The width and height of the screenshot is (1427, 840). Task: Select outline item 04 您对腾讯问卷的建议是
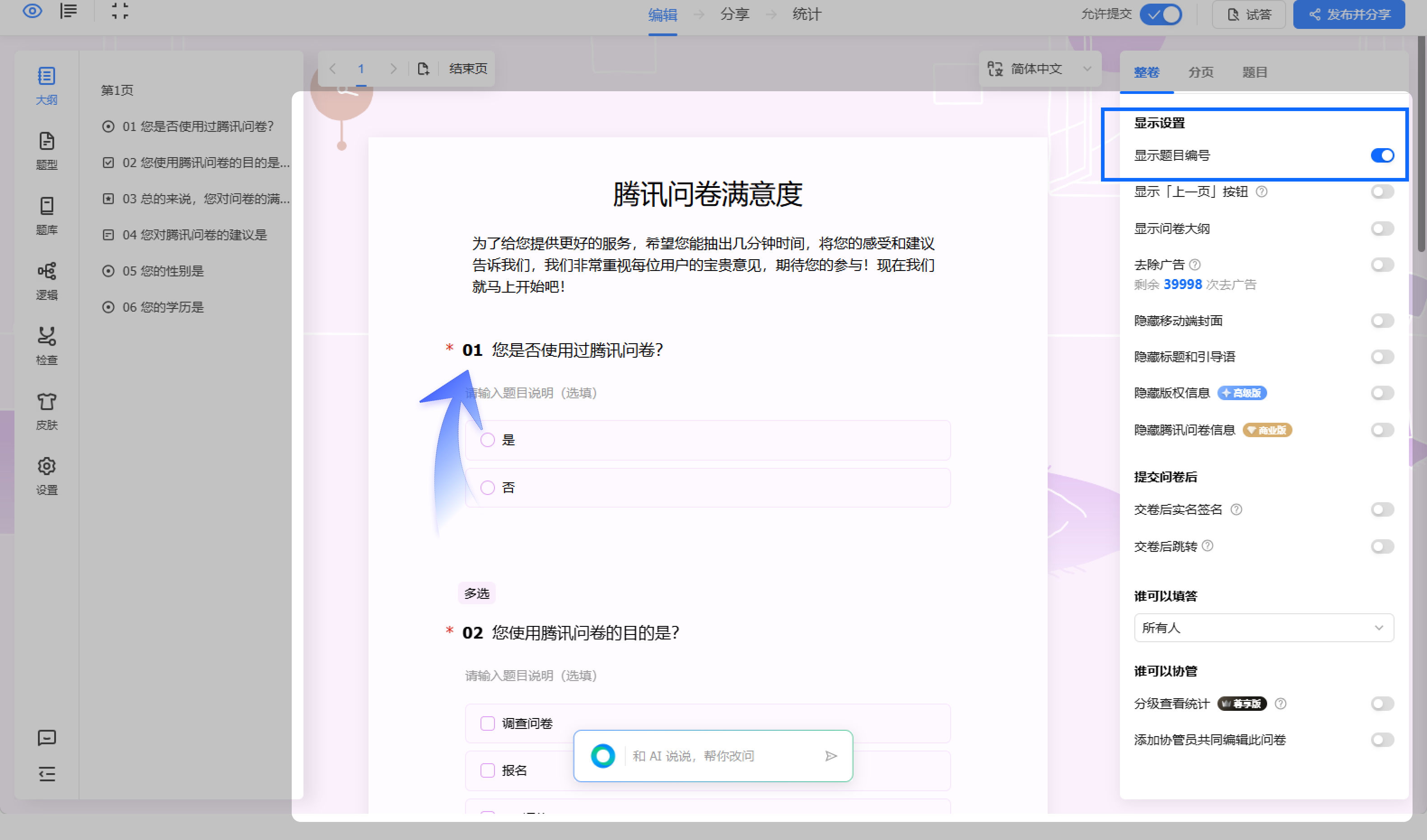pyautogui.click(x=185, y=235)
